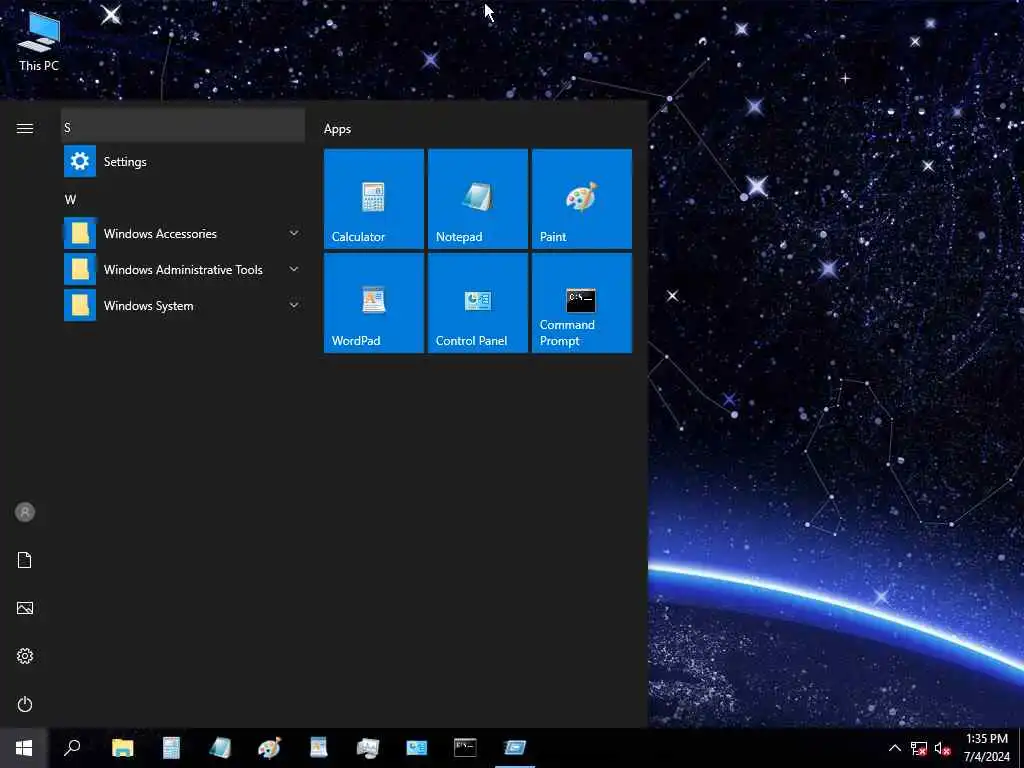Launch the Command Prompt tile
The width and height of the screenshot is (1024, 768).
click(x=582, y=303)
